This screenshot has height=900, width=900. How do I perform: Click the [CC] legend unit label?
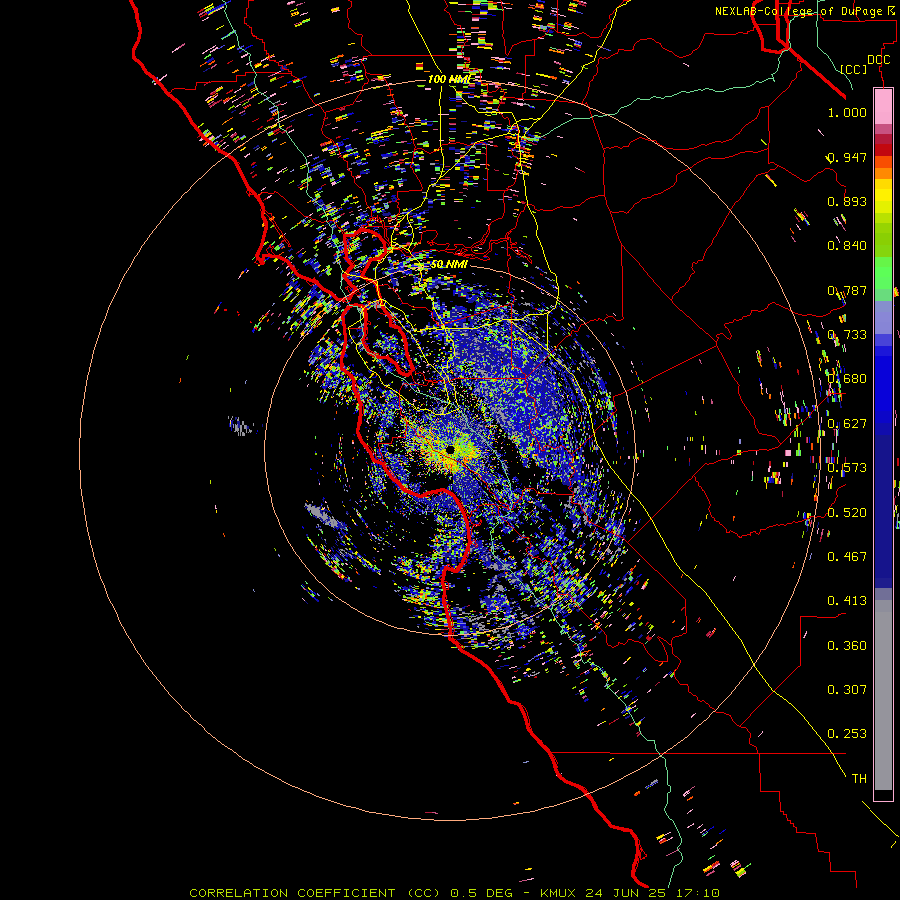(x=854, y=69)
